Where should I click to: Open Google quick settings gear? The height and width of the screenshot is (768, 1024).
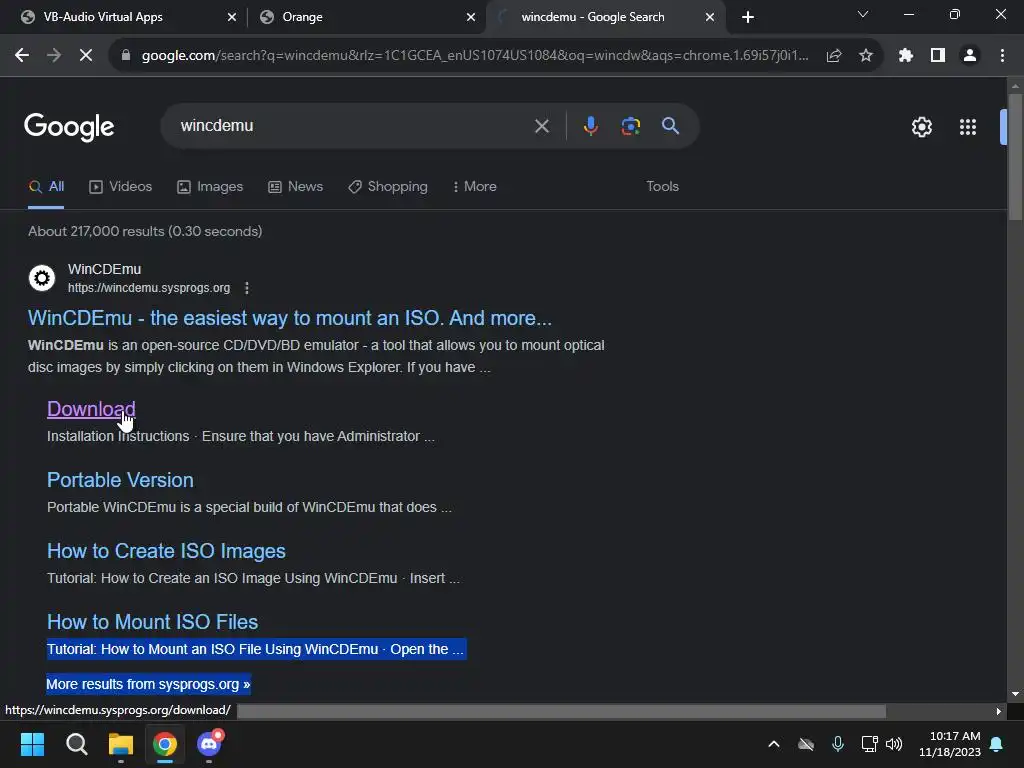tap(921, 127)
